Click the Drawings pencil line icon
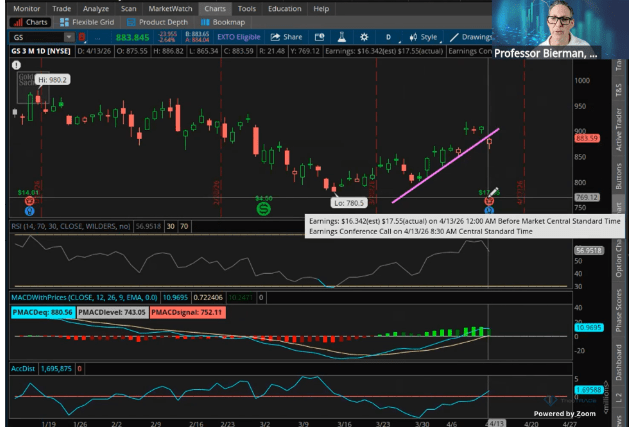The height and width of the screenshot is (427, 635). [454, 37]
